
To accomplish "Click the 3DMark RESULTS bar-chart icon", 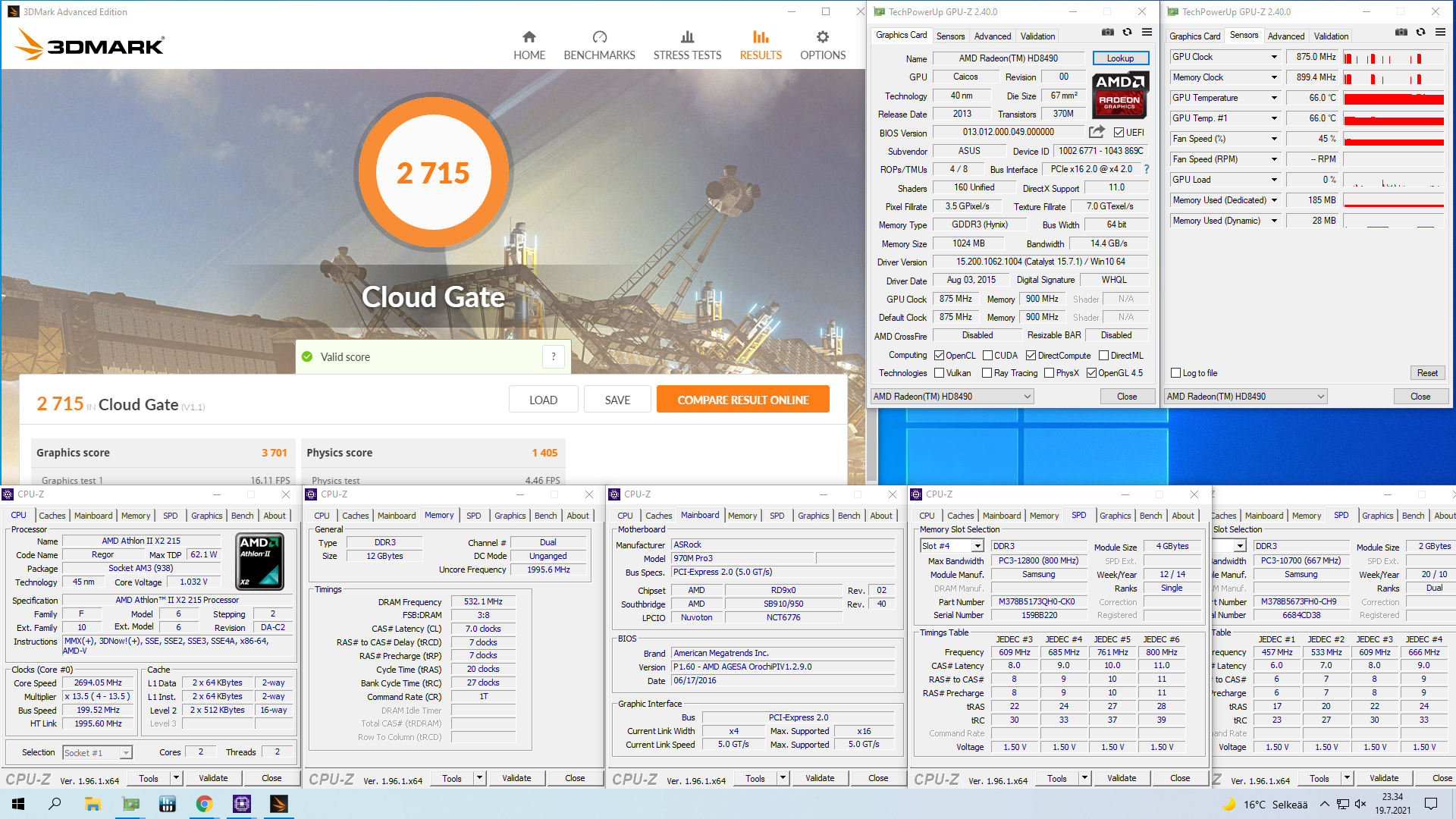I will 761,37.
